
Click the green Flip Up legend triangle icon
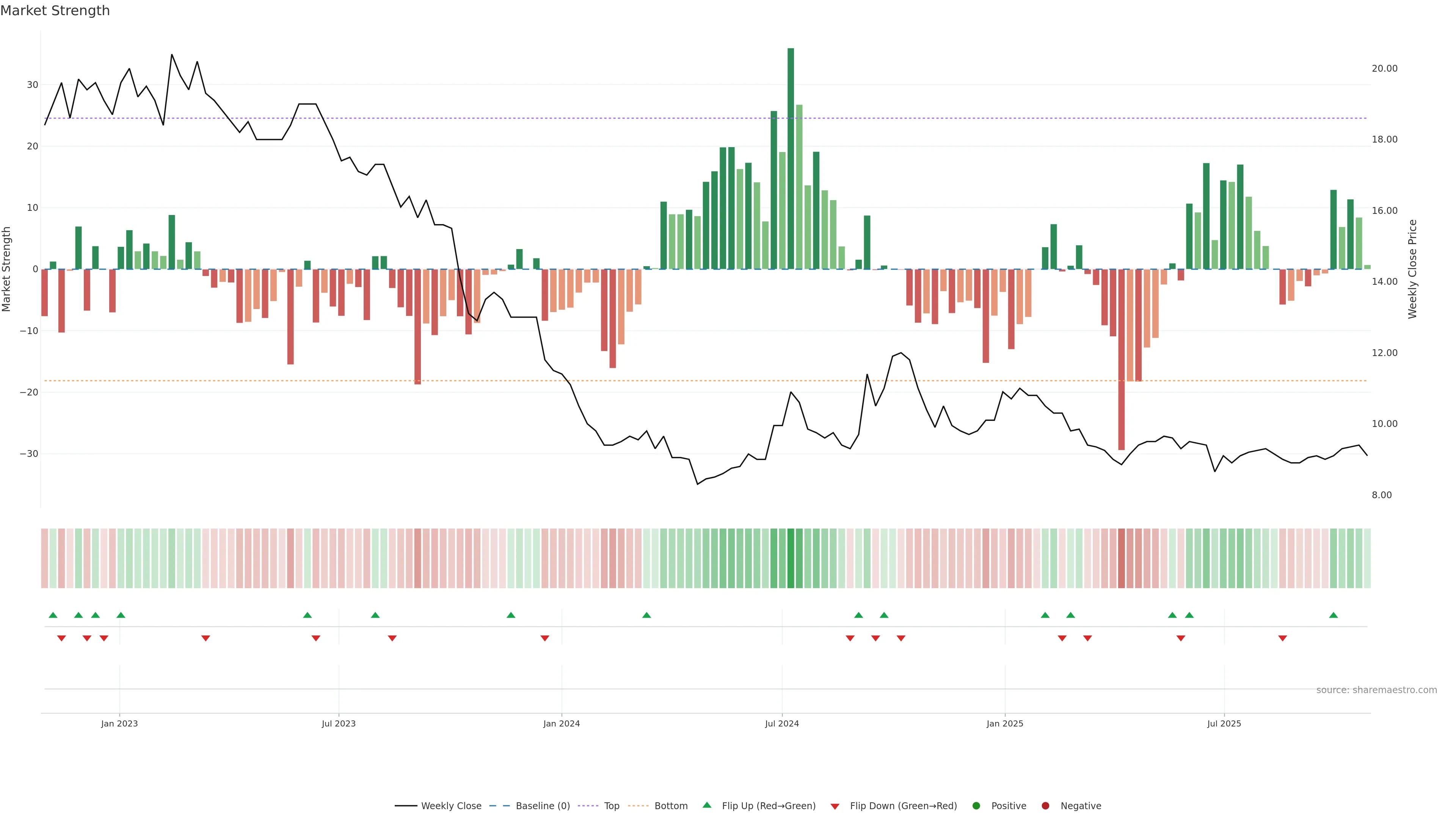point(706,805)
